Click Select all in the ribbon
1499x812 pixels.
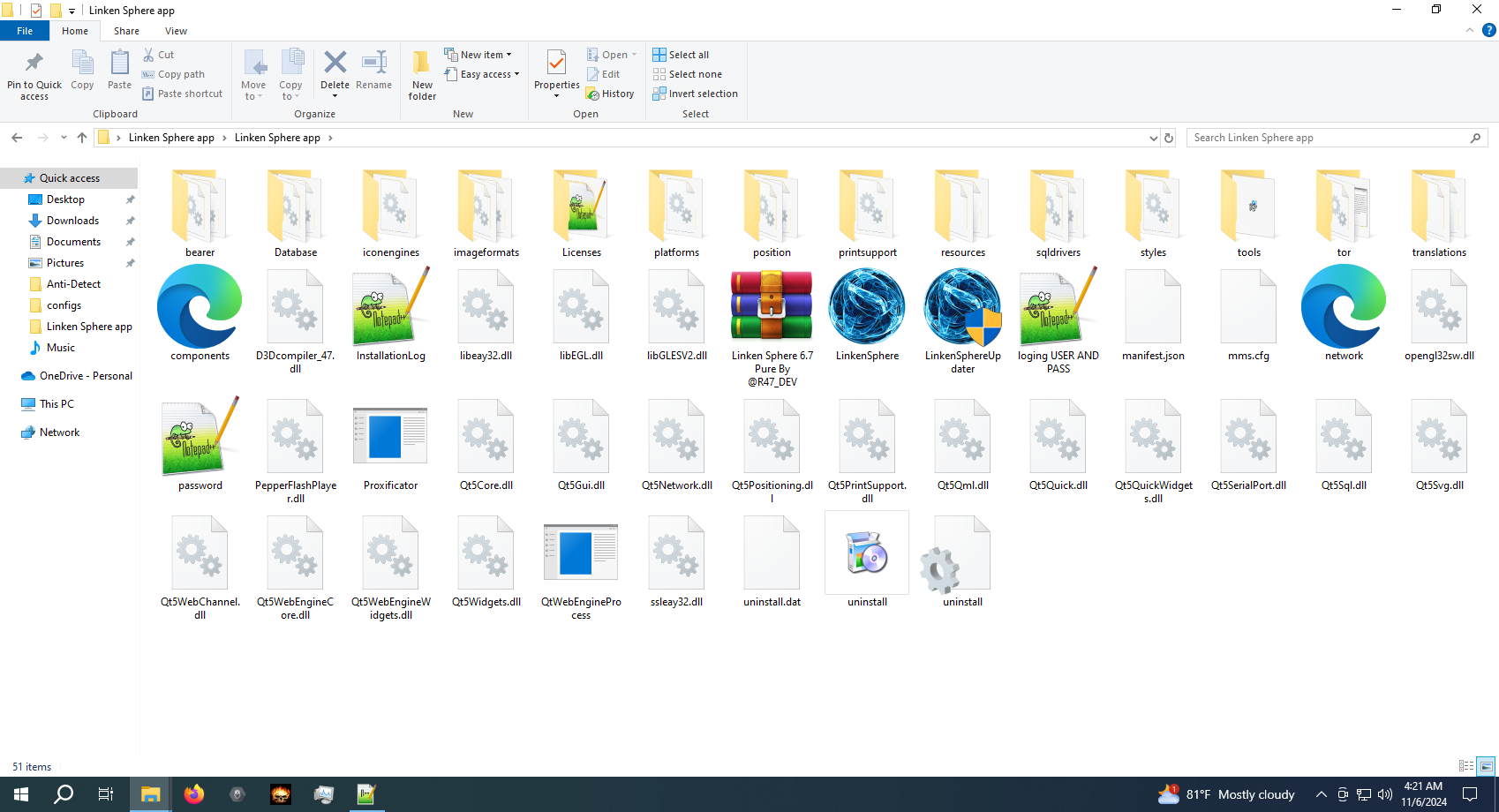click(x=681, y=55)
